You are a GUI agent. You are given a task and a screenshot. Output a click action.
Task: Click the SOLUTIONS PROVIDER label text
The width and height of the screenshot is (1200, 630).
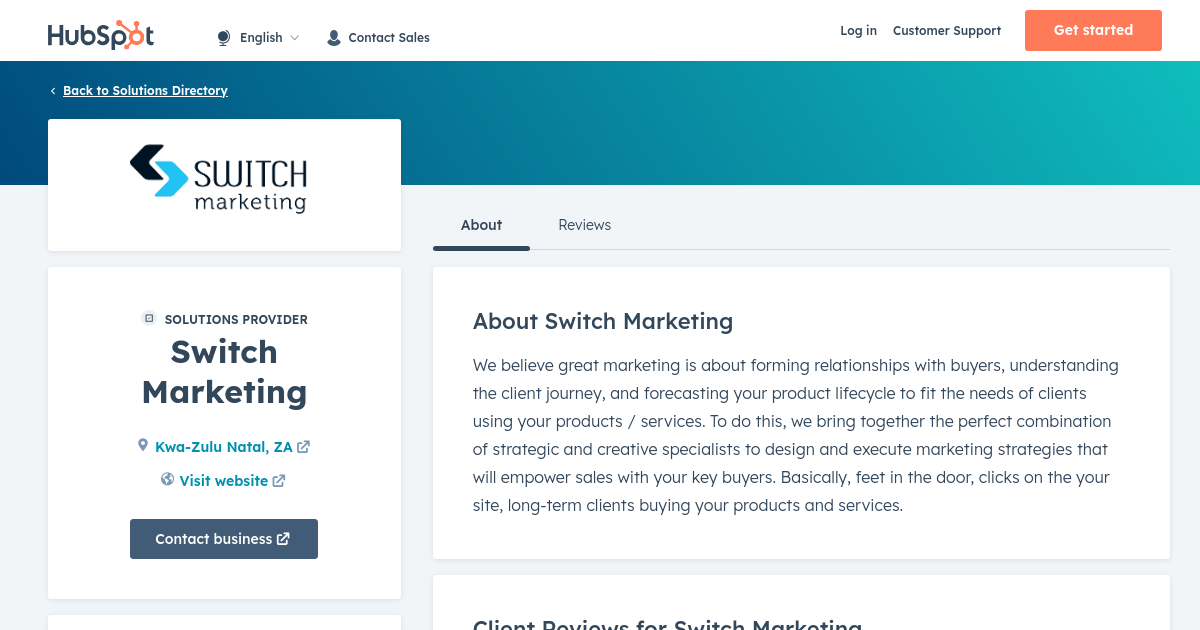tap(236, 320)
